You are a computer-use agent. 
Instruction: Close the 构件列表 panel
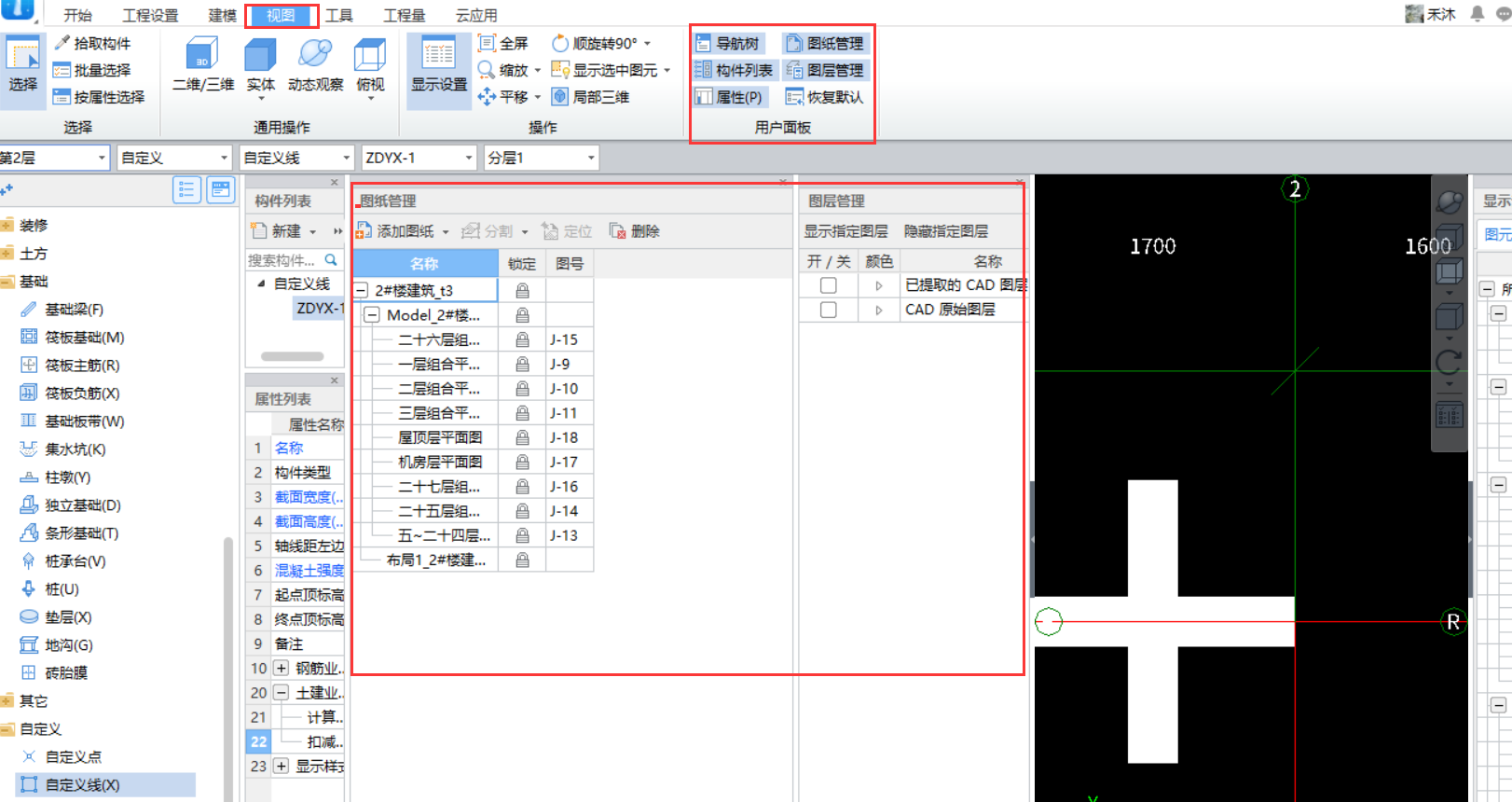pyautogui.click(x=335, y=182)
